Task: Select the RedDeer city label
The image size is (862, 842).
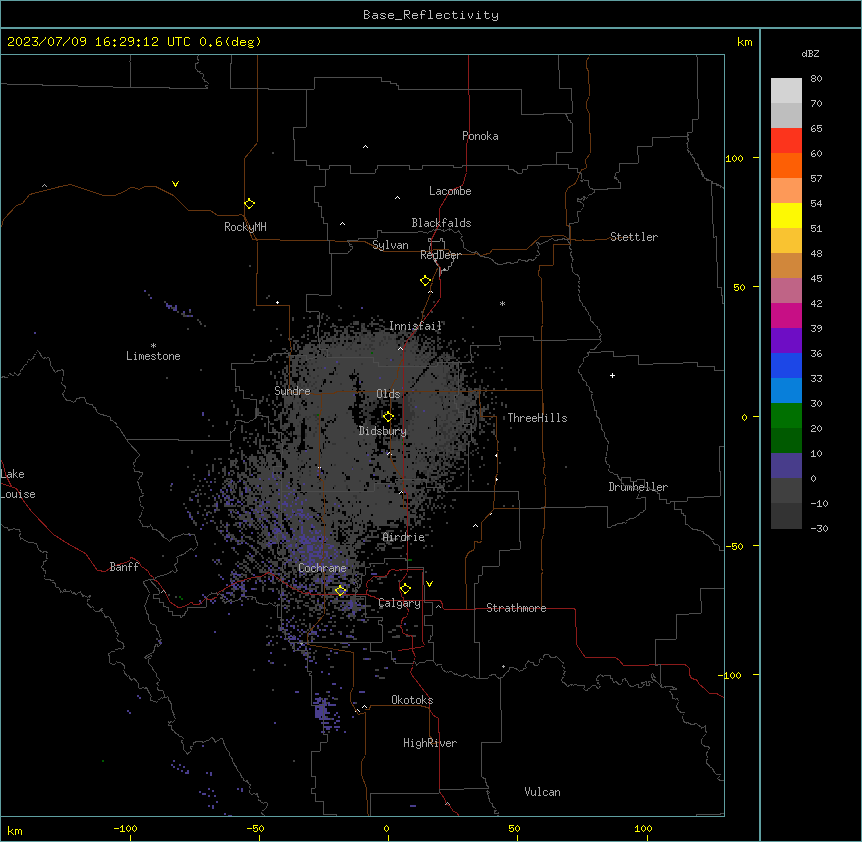Action: click(440, 255)
